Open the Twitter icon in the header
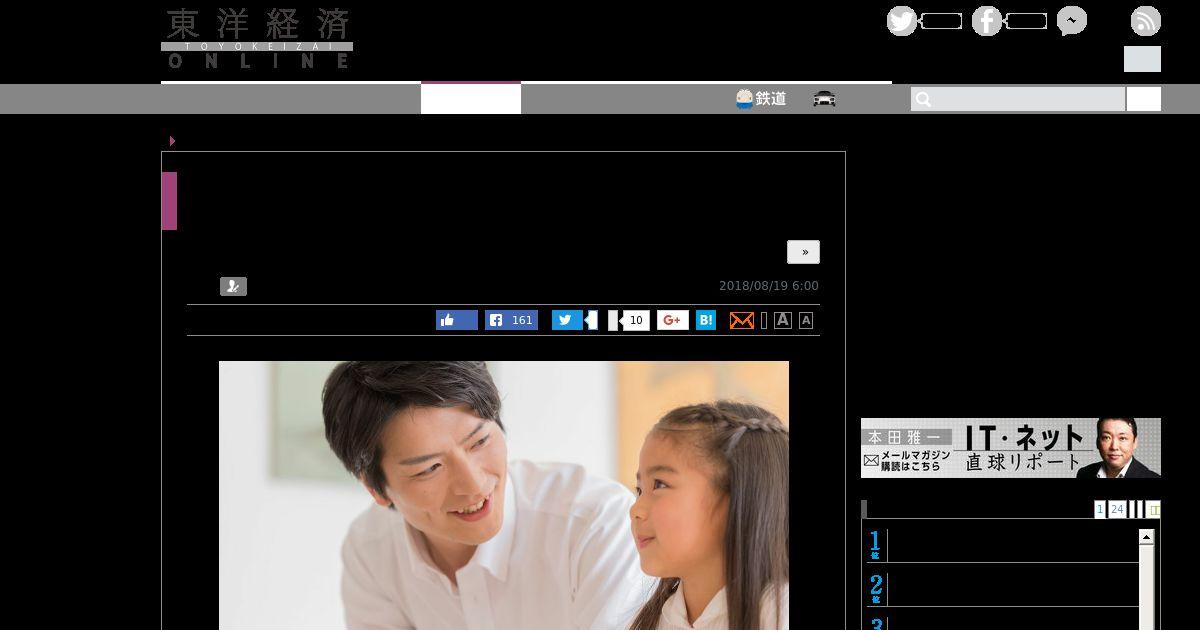This screenshot has width=1200, height=630. pyautogui.click(x=902, y=21)
